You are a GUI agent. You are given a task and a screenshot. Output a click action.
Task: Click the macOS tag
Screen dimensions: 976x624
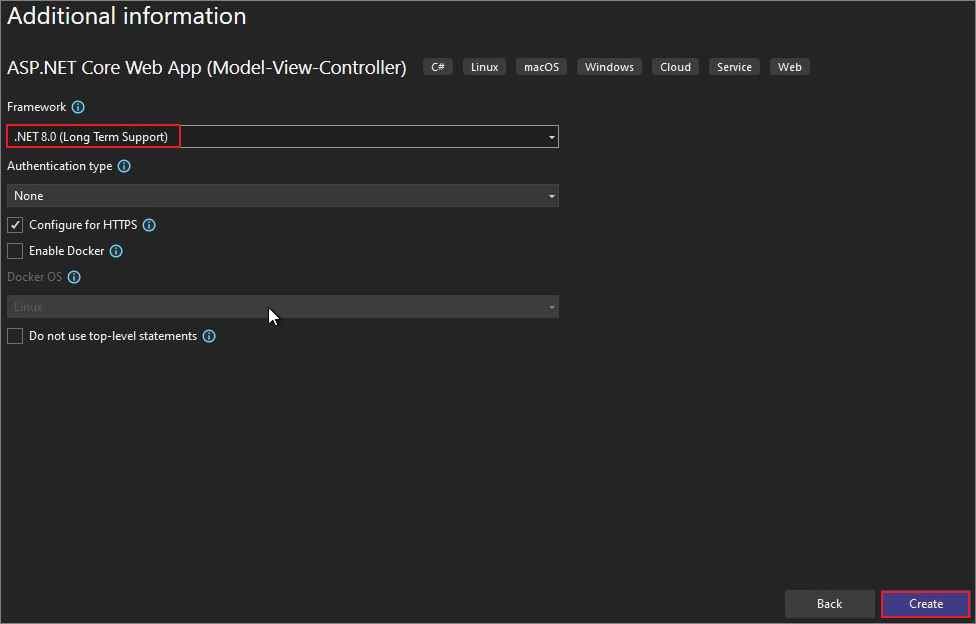pyautogui.click(x=541, y=66)
